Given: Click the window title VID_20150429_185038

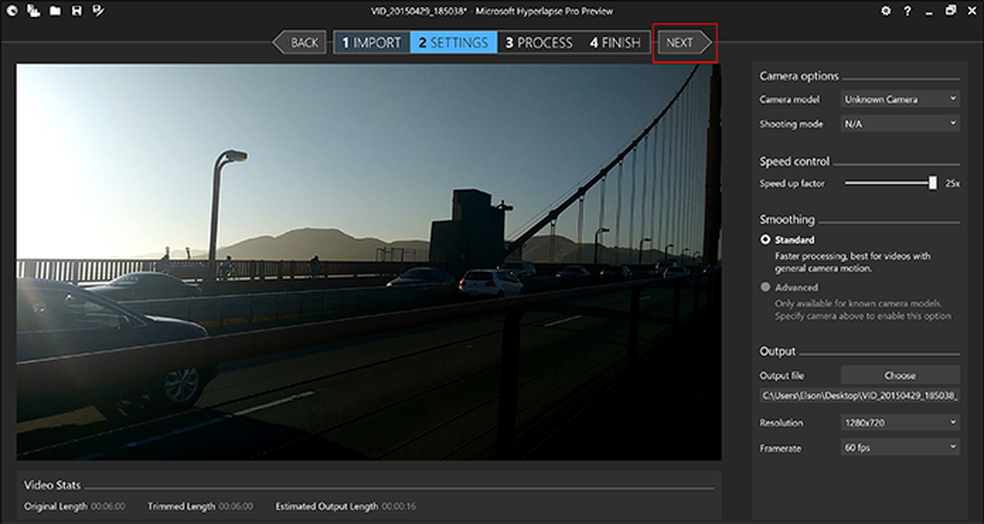Looking at the screenshot, I should tap(420, 11).
